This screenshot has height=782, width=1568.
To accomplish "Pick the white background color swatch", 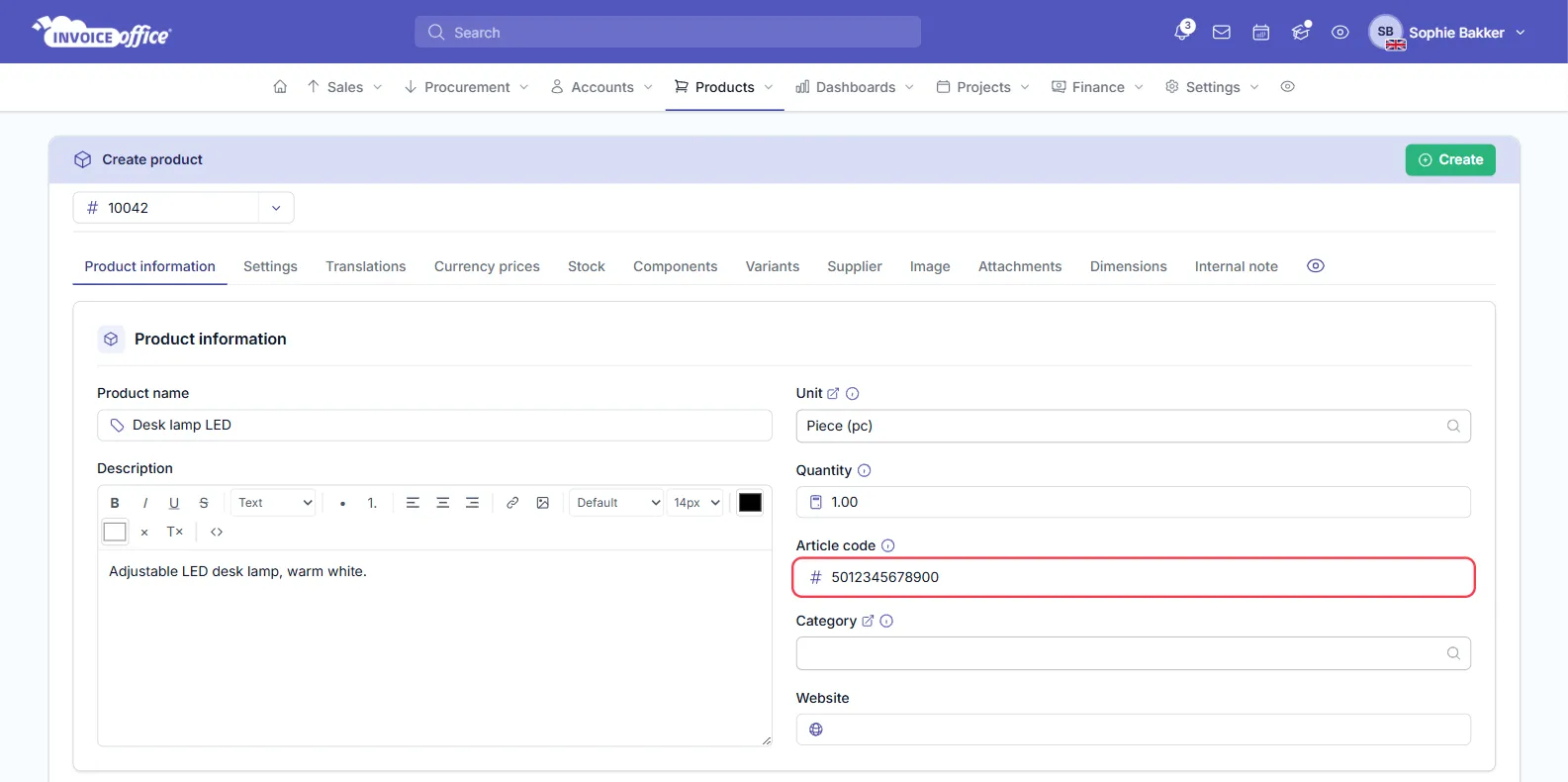I will (115, 532).
